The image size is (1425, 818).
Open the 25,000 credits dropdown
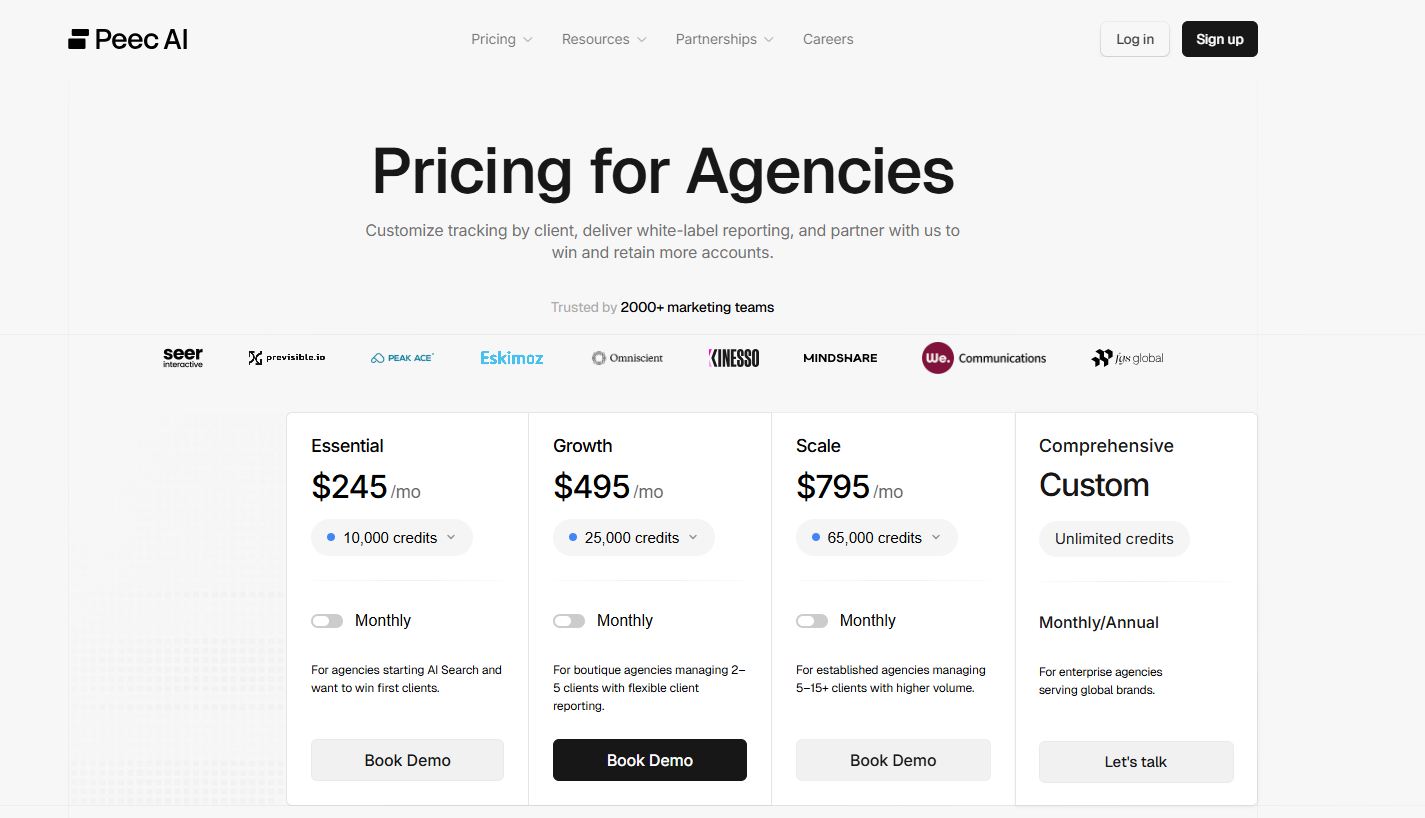(x=634, y=538)
